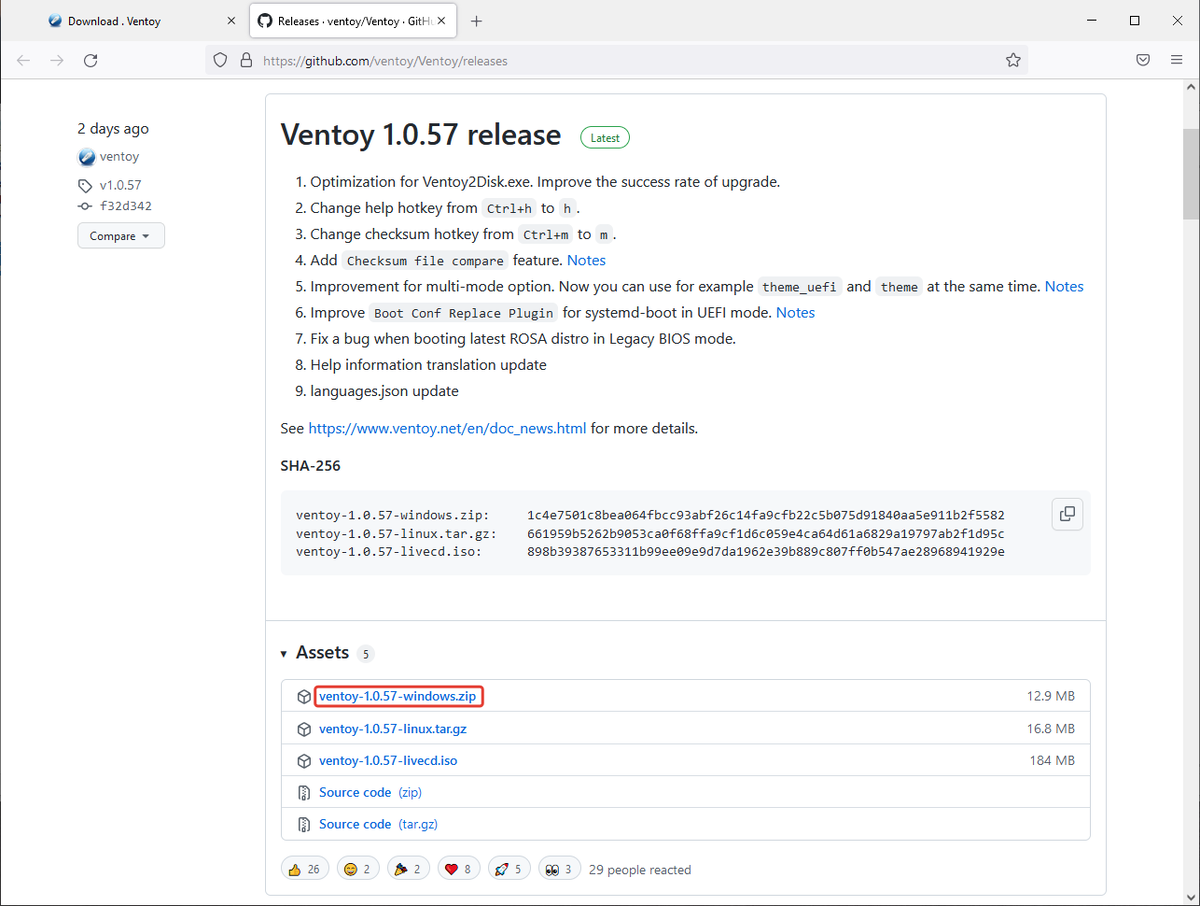Click the tag icon beside v1.0.57

(85, 186)
